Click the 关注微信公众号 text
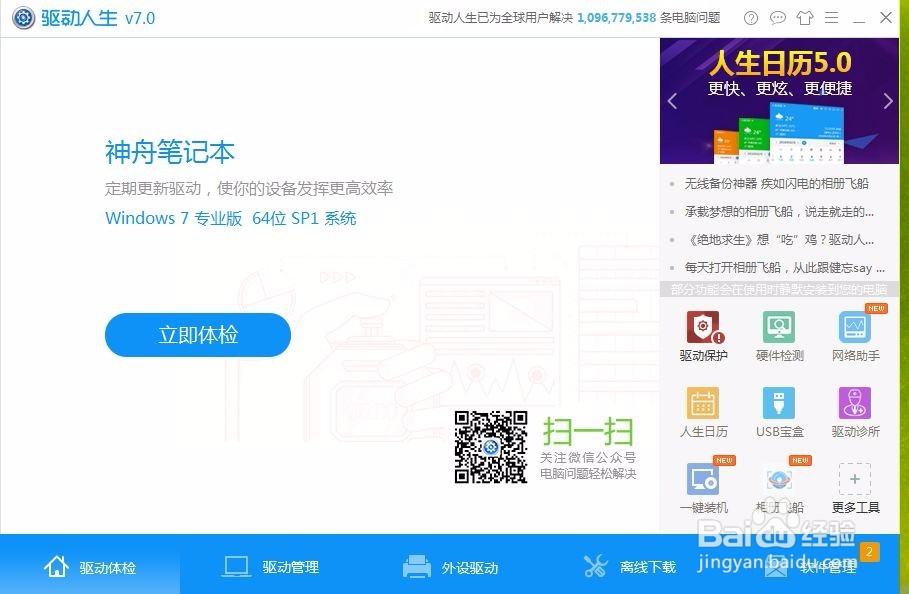 pyautogui.click(x=588, y=457)
